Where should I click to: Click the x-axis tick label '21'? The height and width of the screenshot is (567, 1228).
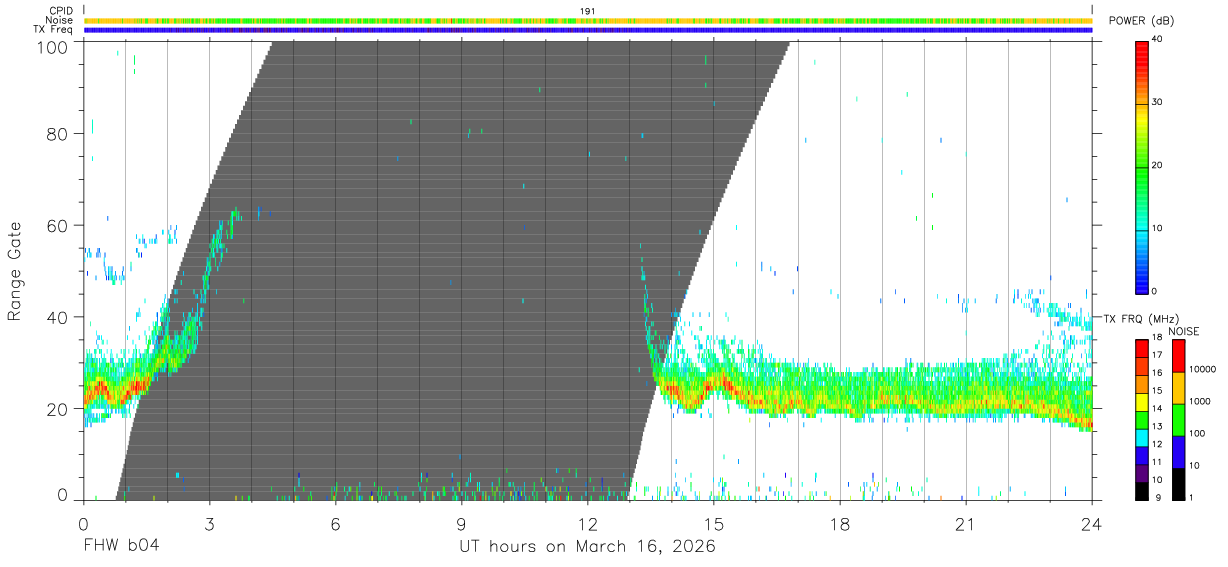[x=965, y=523]
